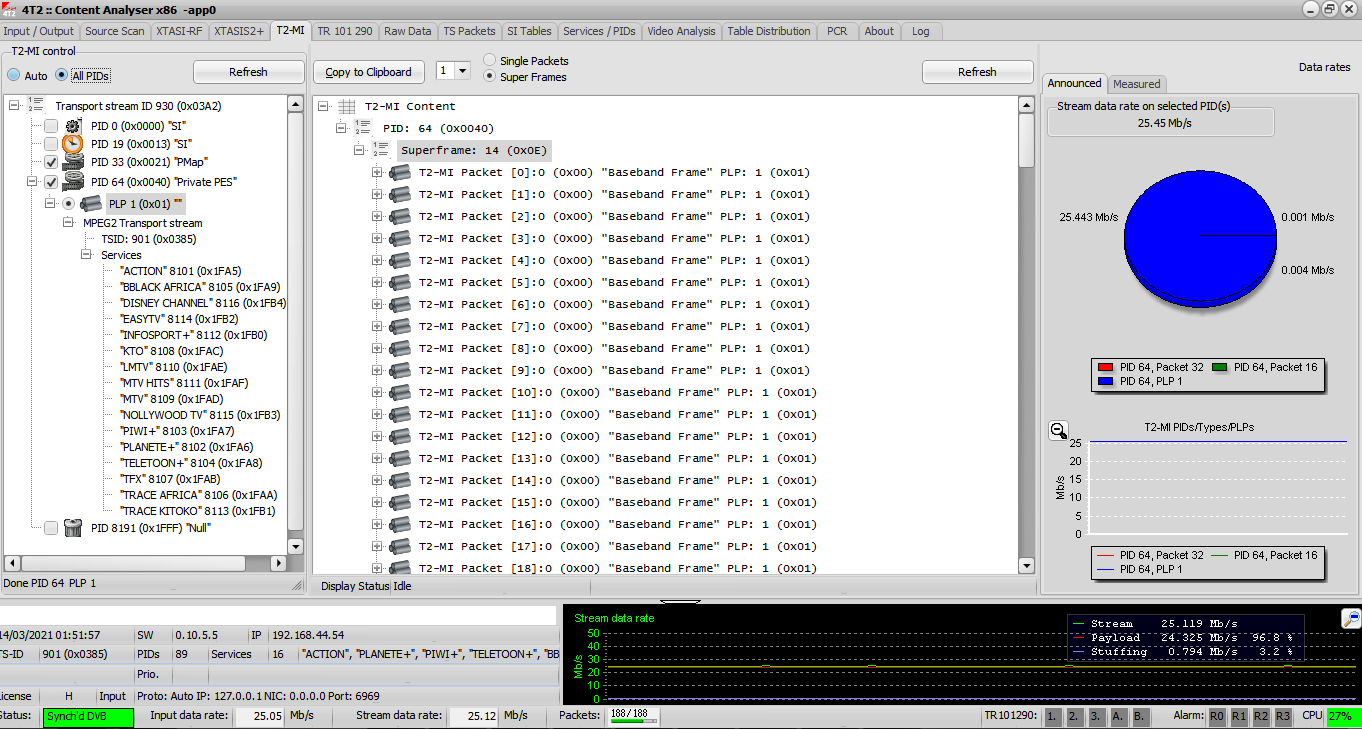The width and height of the screenshot is (1362, 729).
Task: Click the camera icon next to PLP 1
Action: point(91,203)
